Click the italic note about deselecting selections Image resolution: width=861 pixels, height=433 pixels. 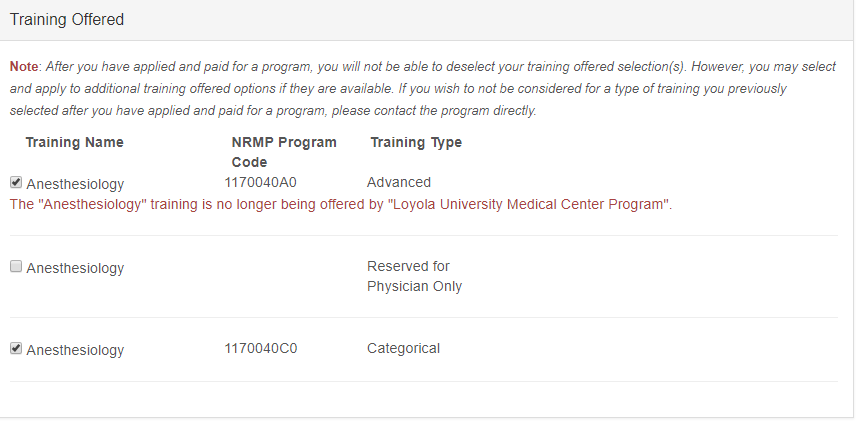pyautogui.click(x=423, y=88)
